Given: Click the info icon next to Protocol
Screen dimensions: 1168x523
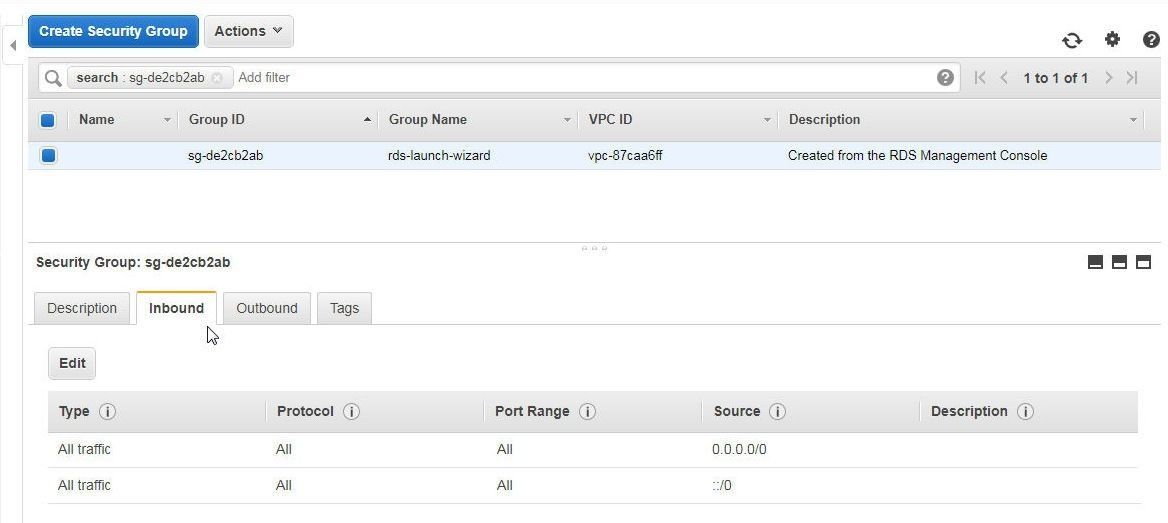Looking at the screenshot, I should 352,411.
